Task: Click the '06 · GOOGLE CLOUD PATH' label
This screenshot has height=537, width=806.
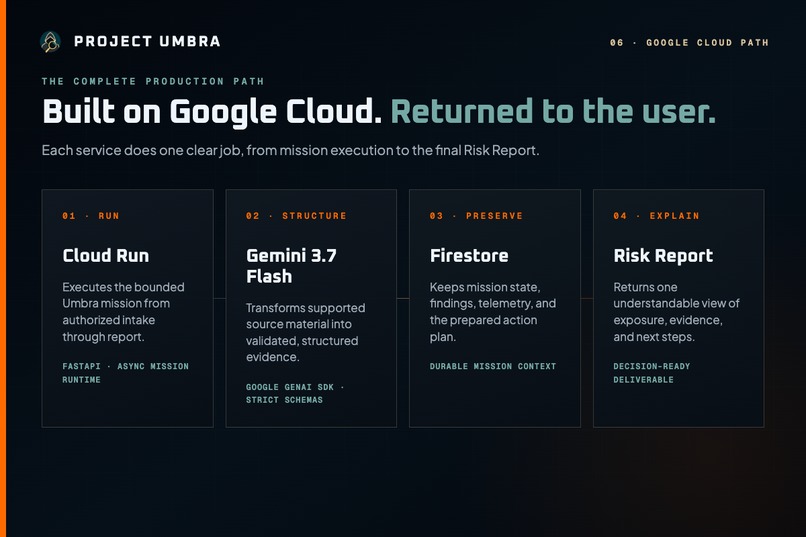Action: [x=689, y=43]
